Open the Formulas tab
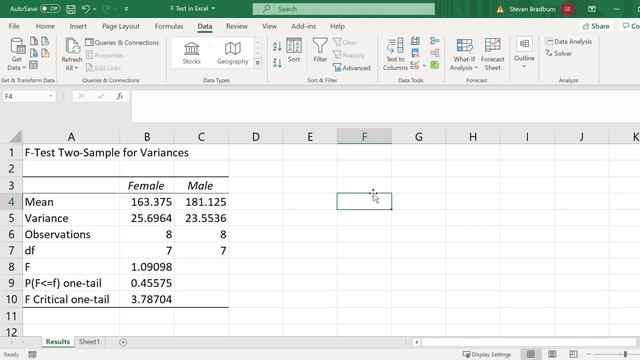640x360 pixels. tap(169, 26)
